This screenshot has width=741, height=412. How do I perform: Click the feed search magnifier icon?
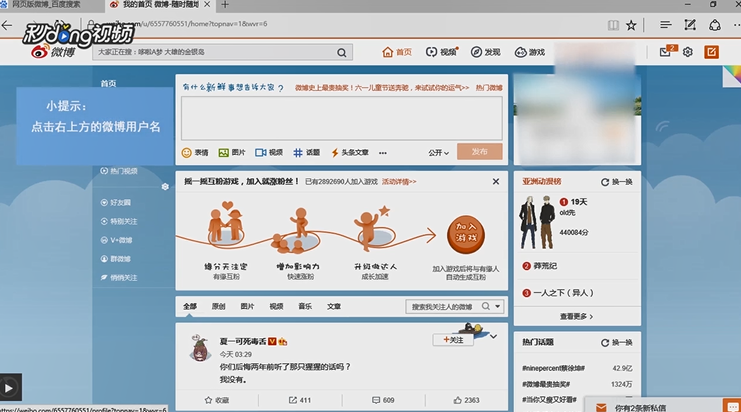pyautogui.click(x=485, y=307)
